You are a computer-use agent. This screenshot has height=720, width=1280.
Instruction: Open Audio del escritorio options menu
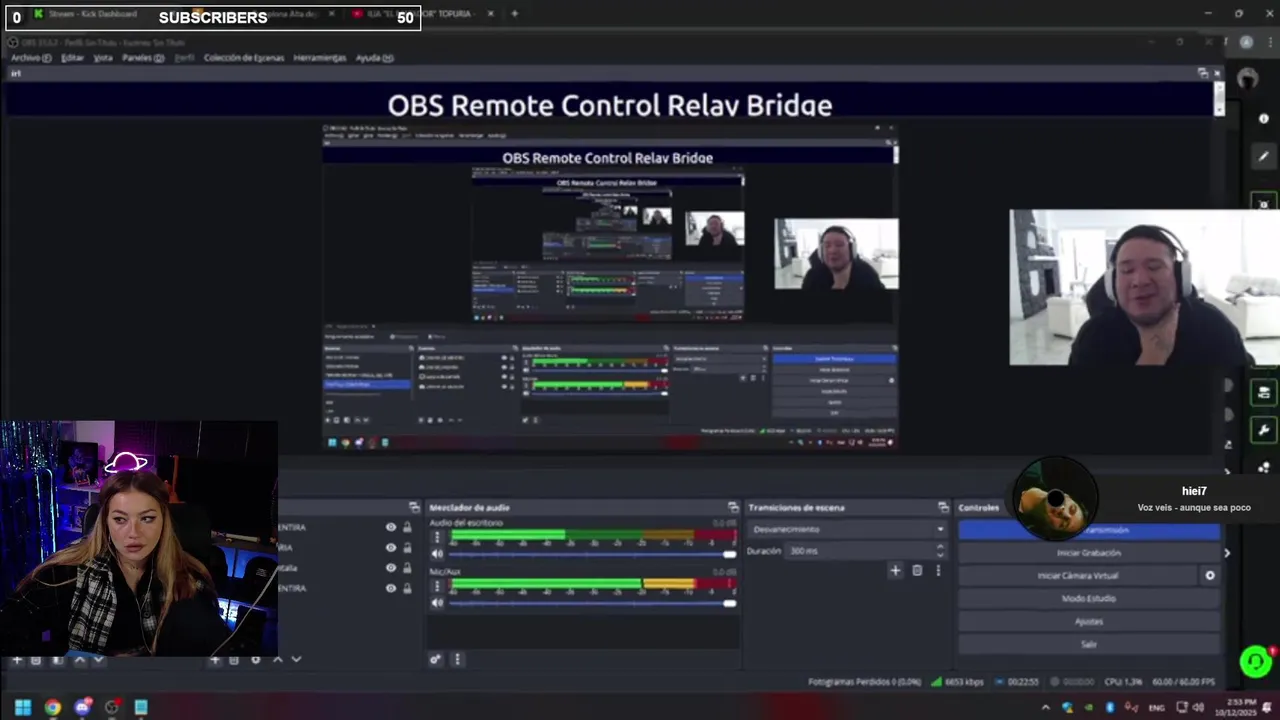[x=437, y=537]
